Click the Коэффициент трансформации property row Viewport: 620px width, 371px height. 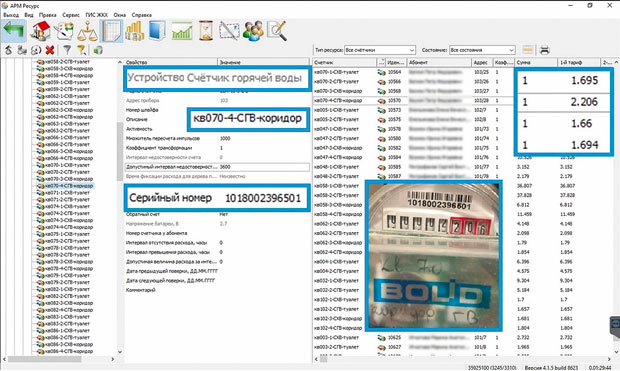pos(217,148)
